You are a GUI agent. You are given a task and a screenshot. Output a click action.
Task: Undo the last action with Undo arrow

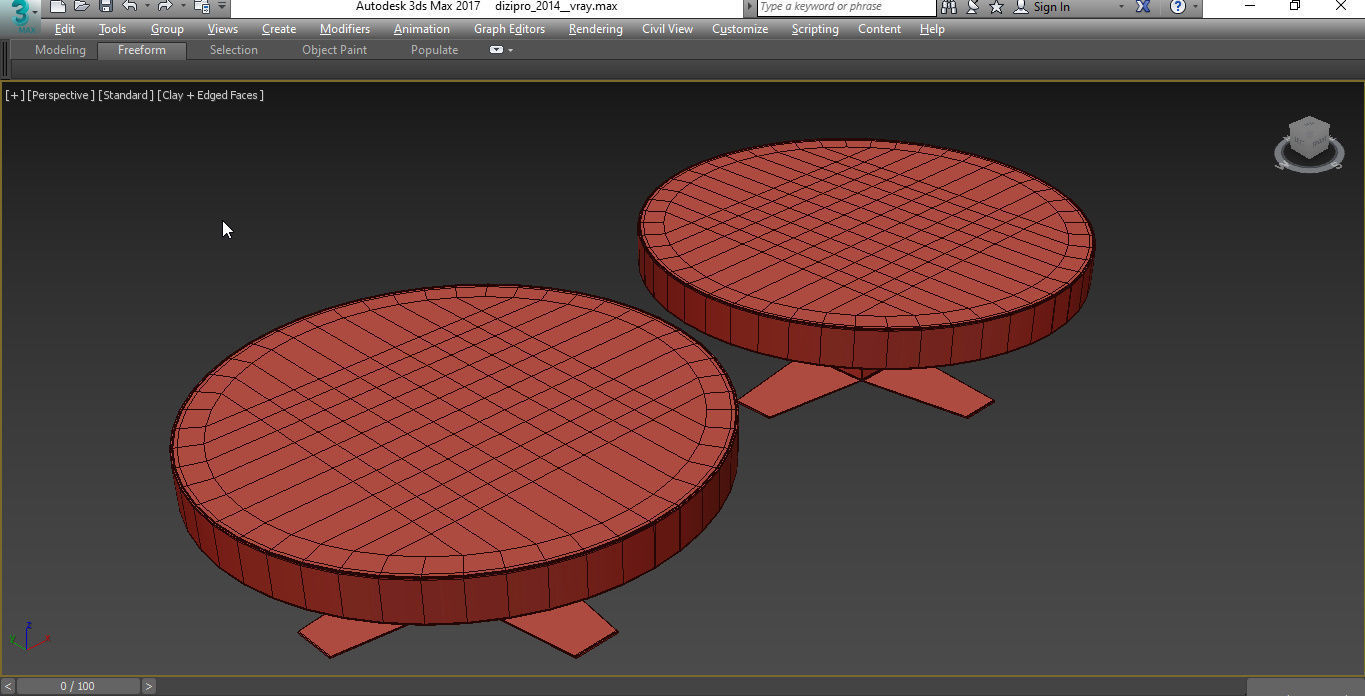130,7
